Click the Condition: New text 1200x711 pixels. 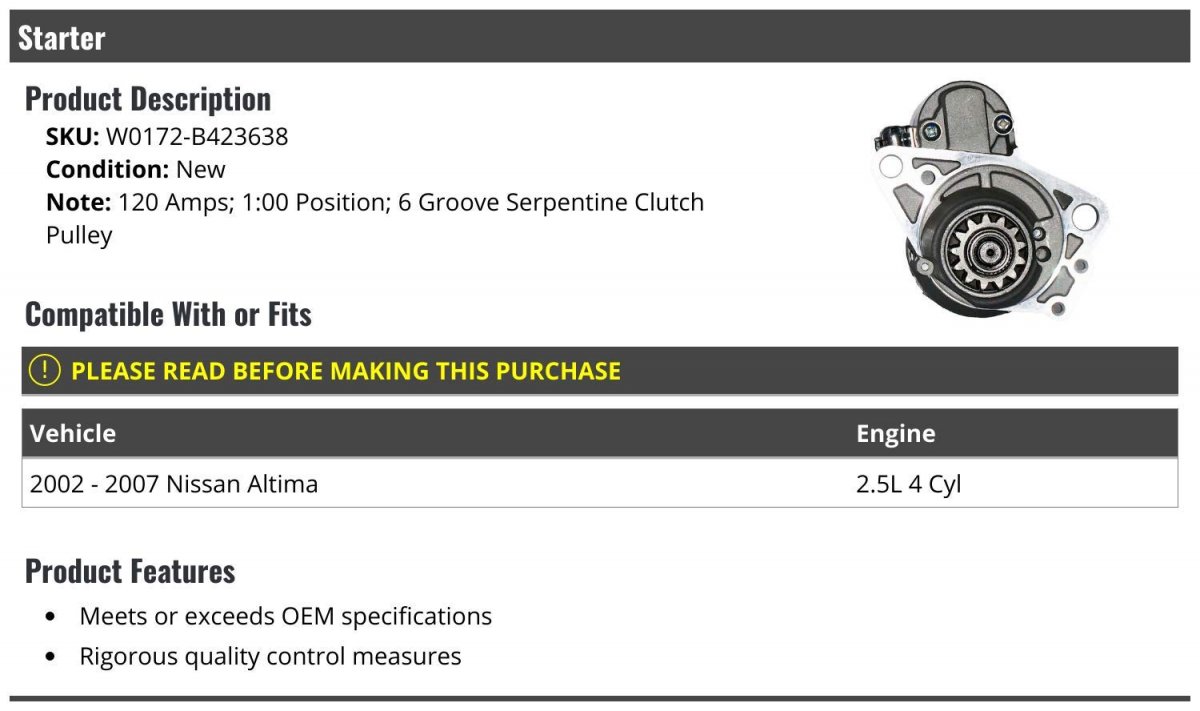click(136, 169)
